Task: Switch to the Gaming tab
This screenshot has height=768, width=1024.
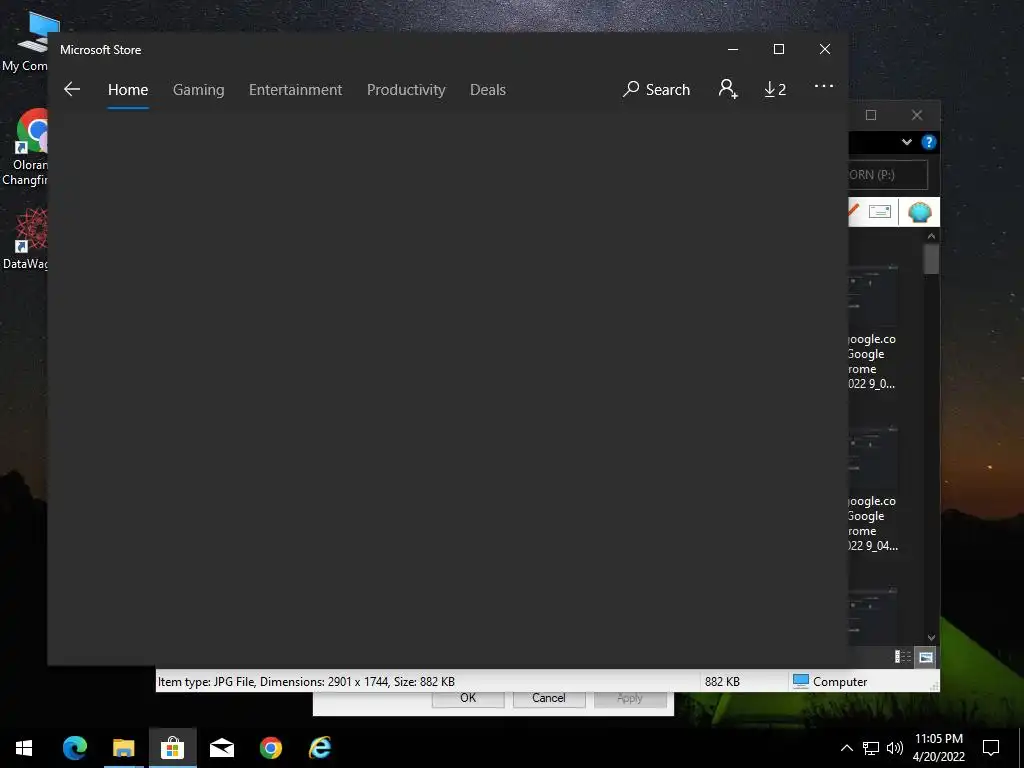Action: coord(199,89)
